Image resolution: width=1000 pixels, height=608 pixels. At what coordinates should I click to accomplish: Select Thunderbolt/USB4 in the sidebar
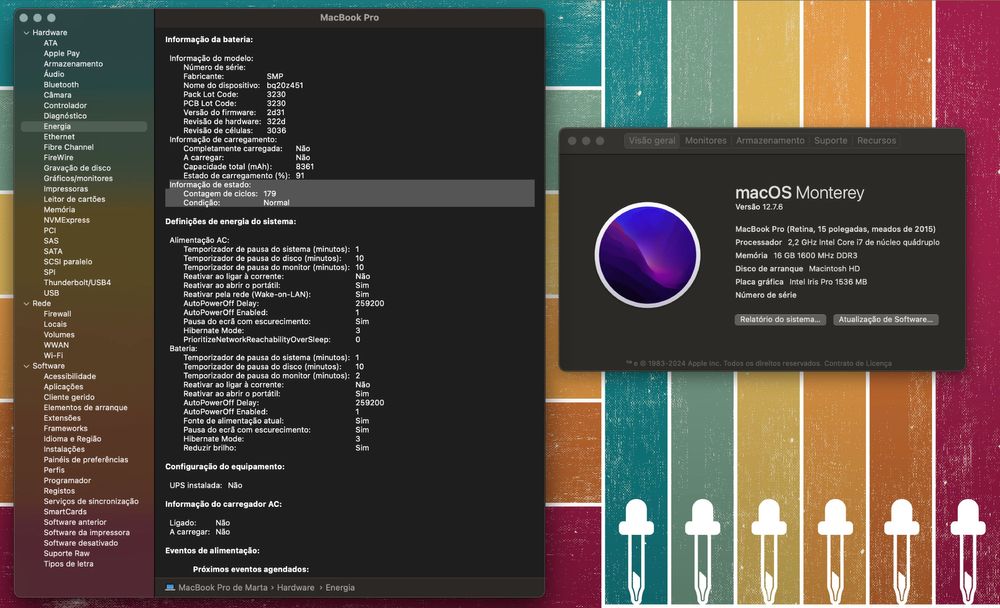point(77,283)
